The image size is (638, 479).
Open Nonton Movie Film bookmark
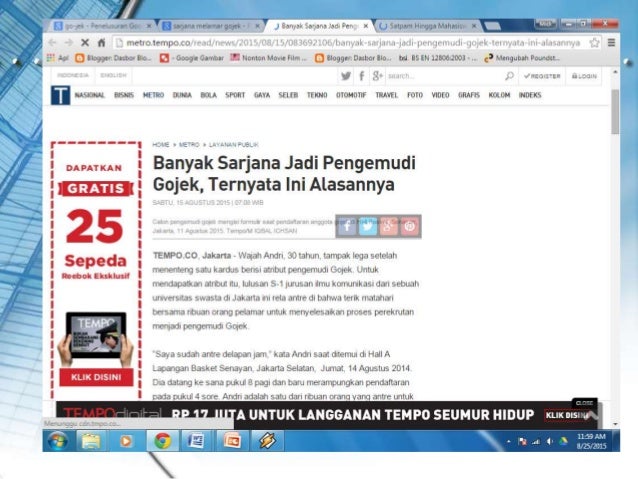(269, 58)
